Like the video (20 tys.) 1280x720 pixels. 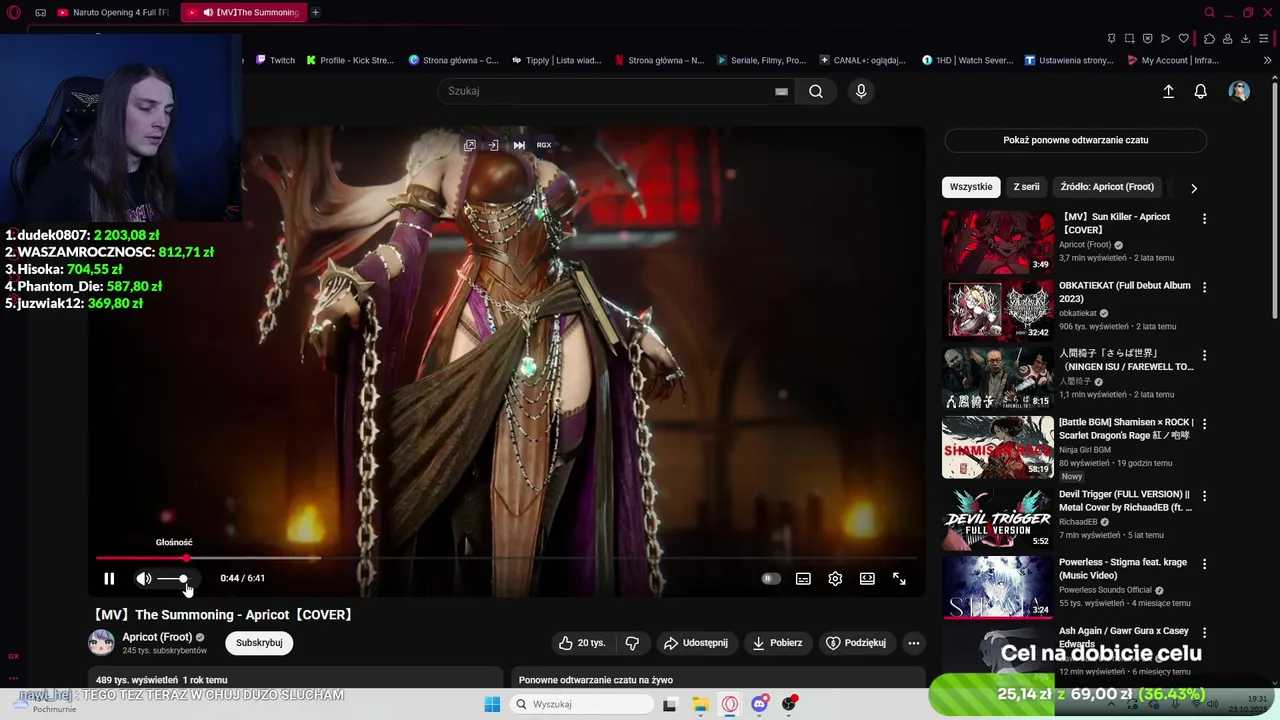pos(582,643)
